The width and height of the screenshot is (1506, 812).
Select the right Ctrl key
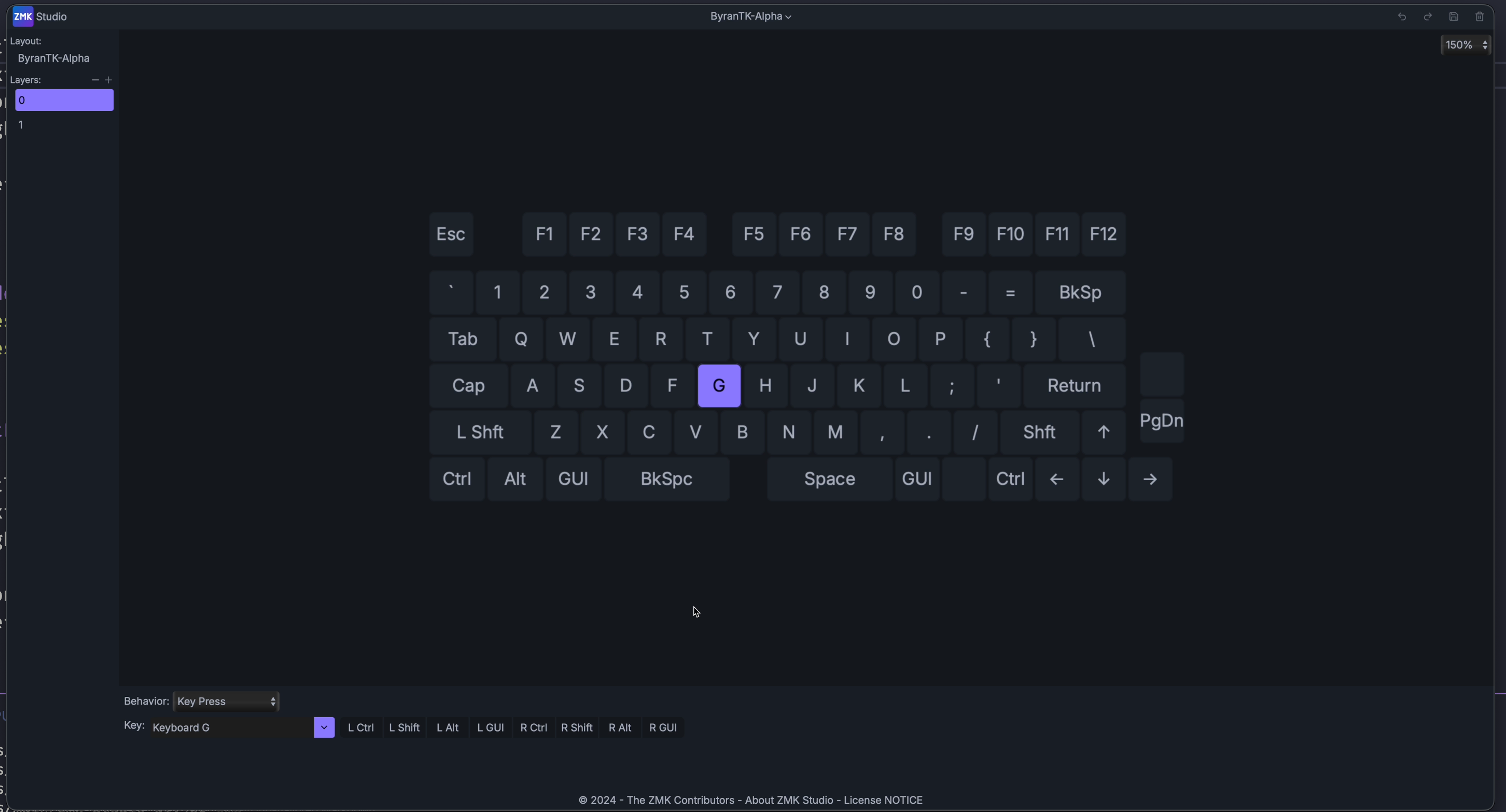(x=1010, y=479)
